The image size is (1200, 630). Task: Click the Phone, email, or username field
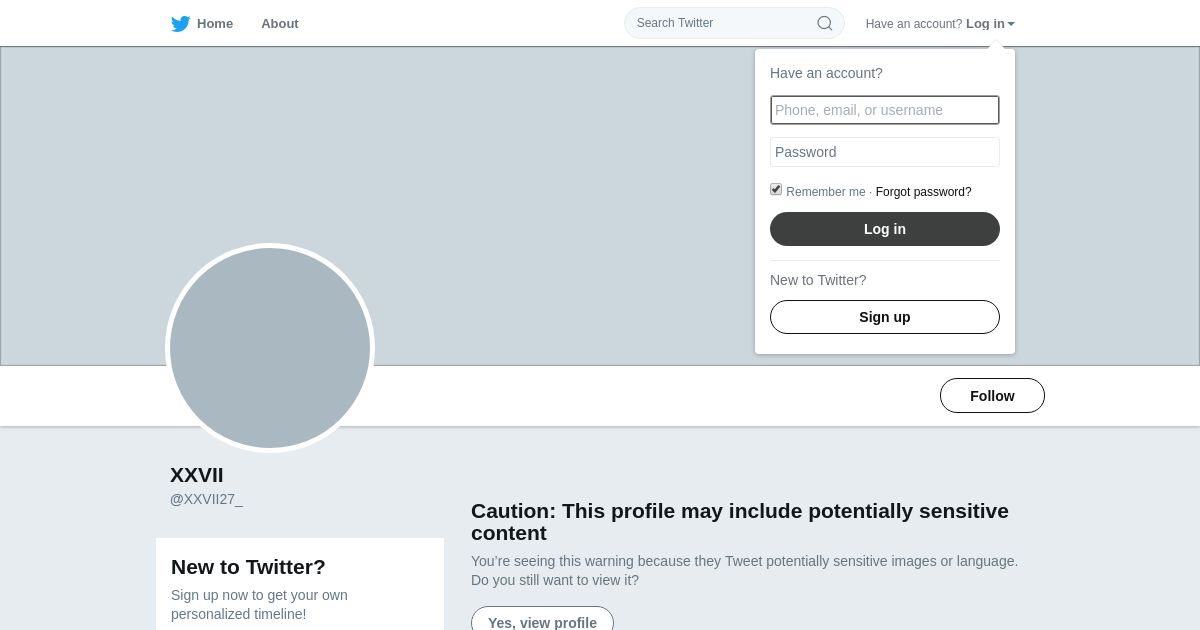pos(885,110)
